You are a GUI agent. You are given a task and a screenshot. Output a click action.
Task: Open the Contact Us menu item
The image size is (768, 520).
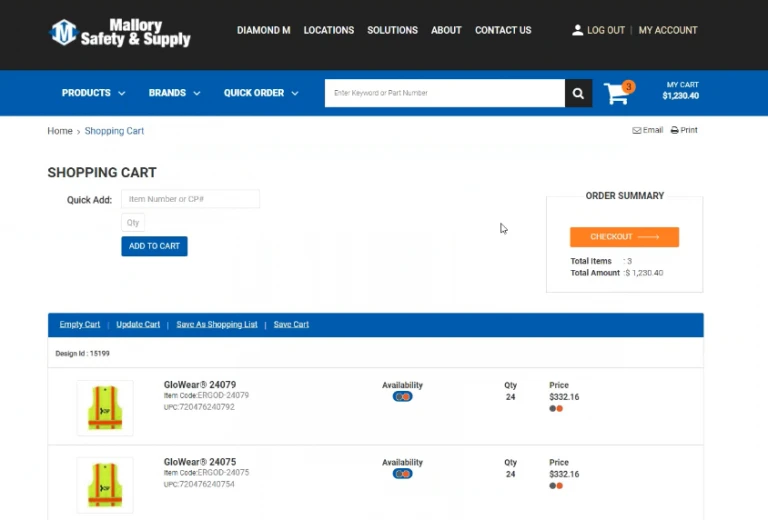[503, 30]
